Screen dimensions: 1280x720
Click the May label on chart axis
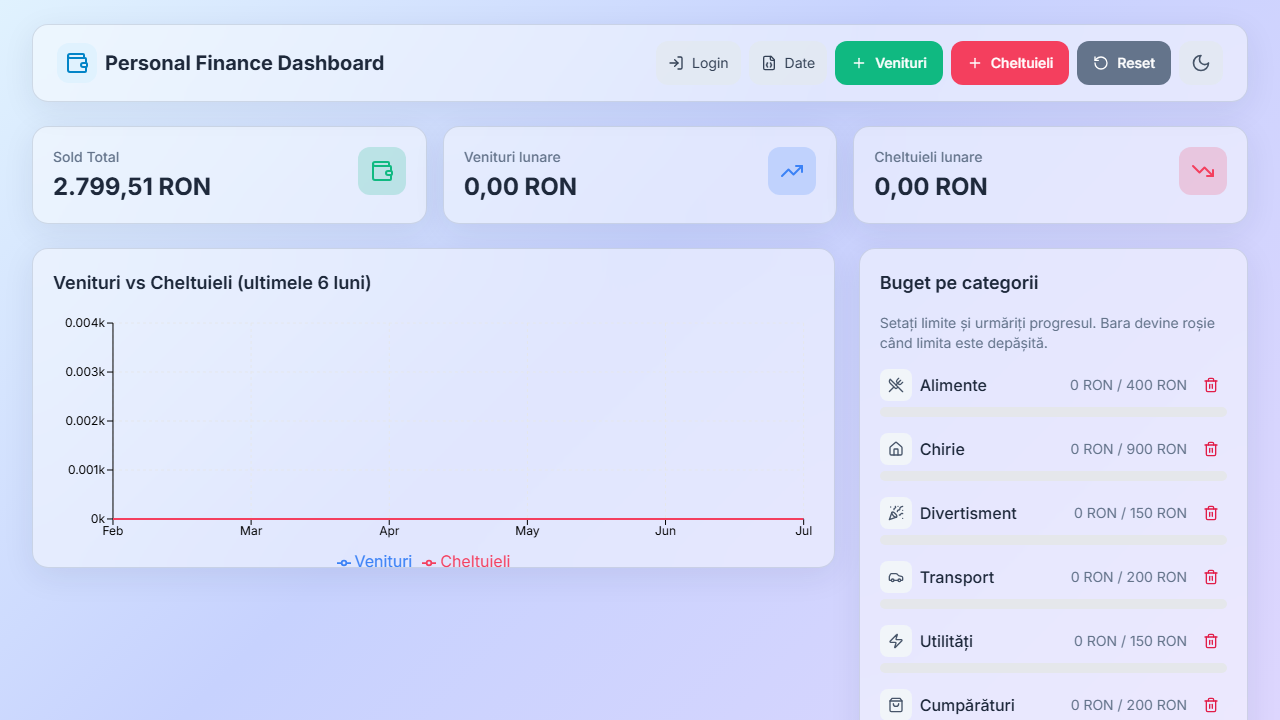[527, 531]
